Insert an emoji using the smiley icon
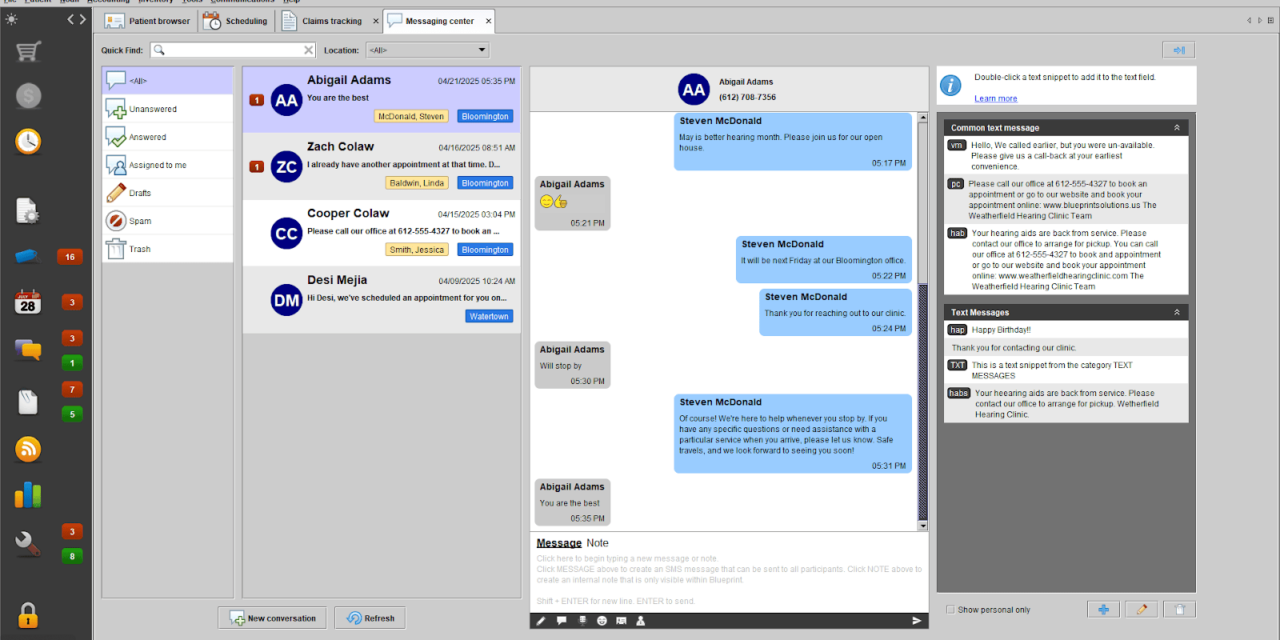This screenshot has height=640, width=1280. point(602,621)
